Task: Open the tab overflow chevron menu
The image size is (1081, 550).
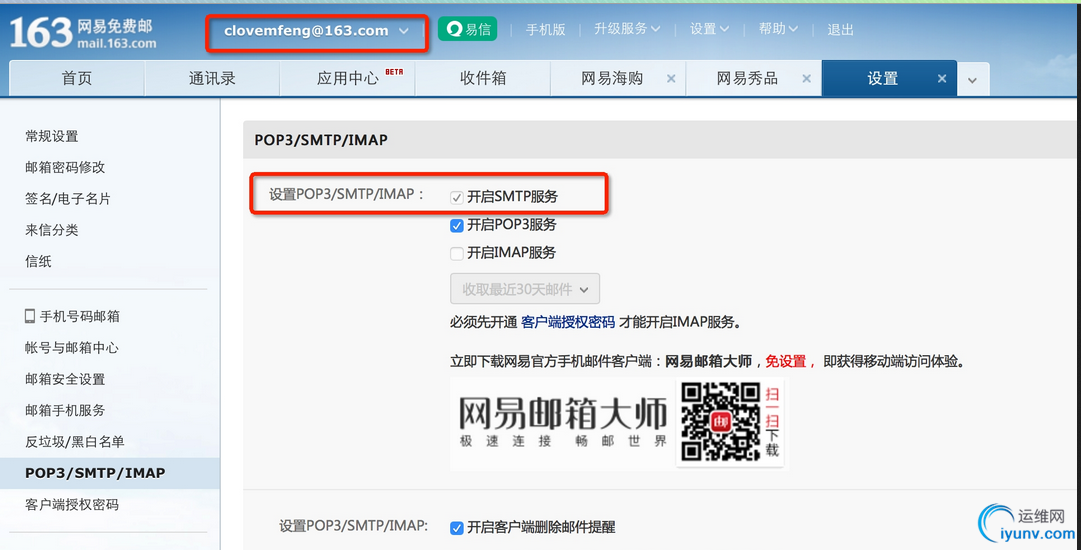Action: click(972, 80)
